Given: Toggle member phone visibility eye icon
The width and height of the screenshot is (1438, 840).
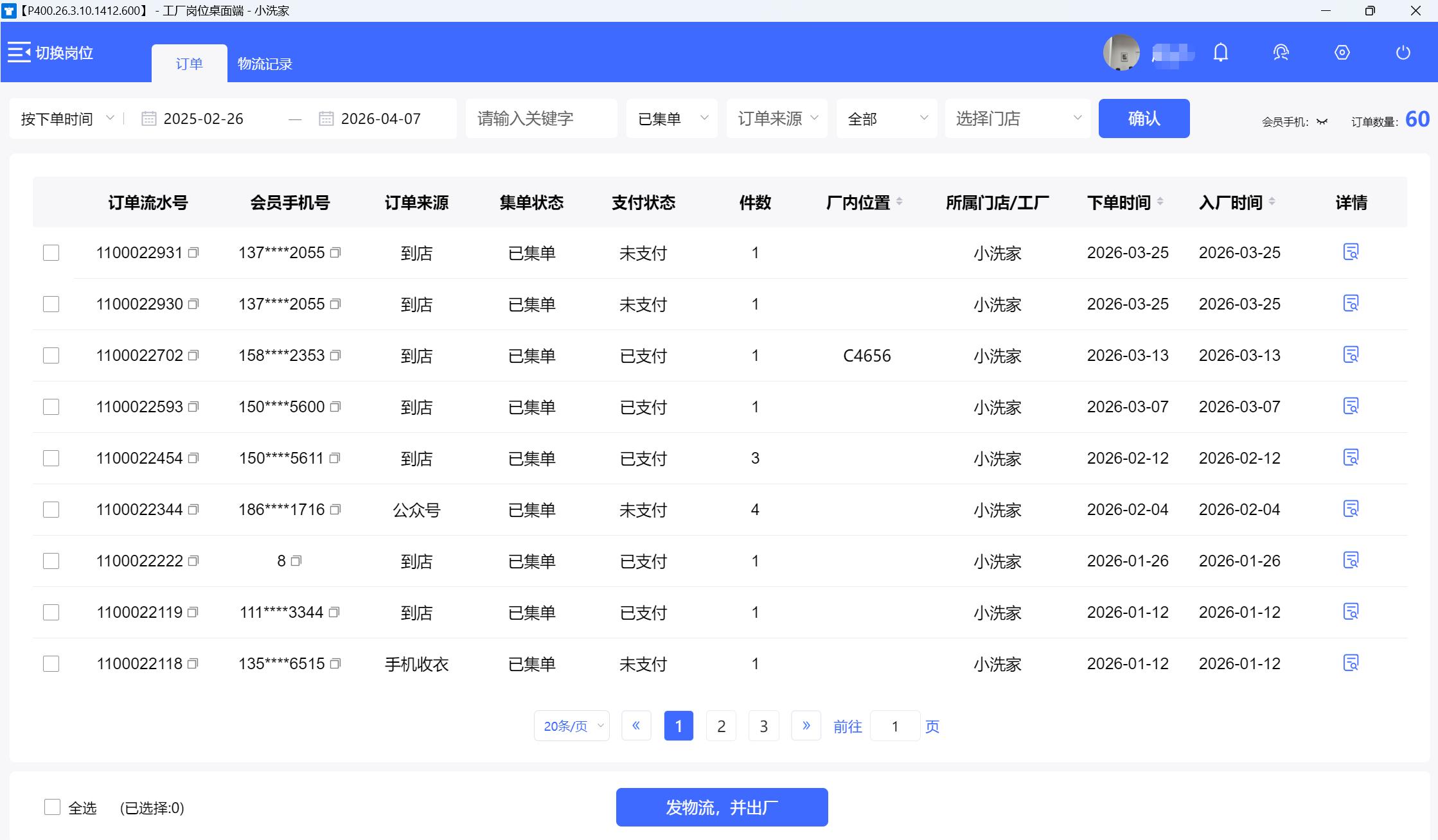Looking at the screenshot, I should tap(1322, 121).
